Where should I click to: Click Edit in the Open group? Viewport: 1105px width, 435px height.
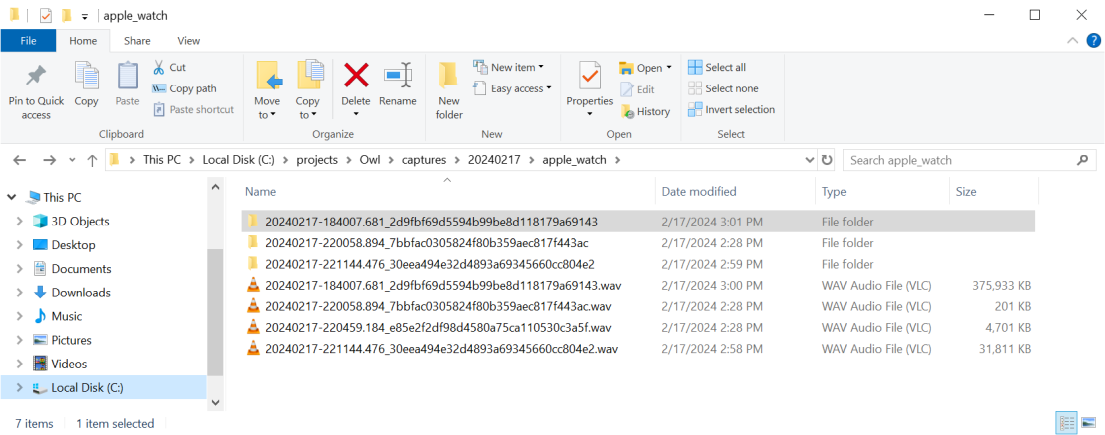pos(637,90)
